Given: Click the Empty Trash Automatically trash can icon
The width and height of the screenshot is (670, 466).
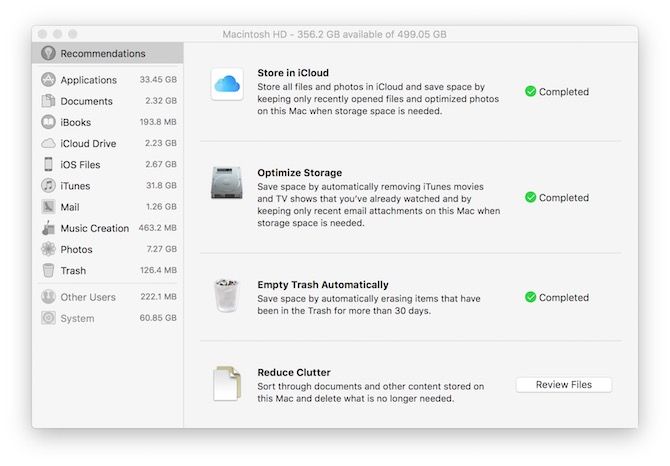Looking at the screenshot, I should pos(227,296).
